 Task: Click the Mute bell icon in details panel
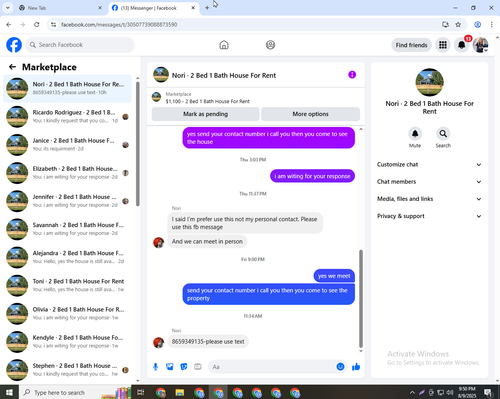click(415, 134)
